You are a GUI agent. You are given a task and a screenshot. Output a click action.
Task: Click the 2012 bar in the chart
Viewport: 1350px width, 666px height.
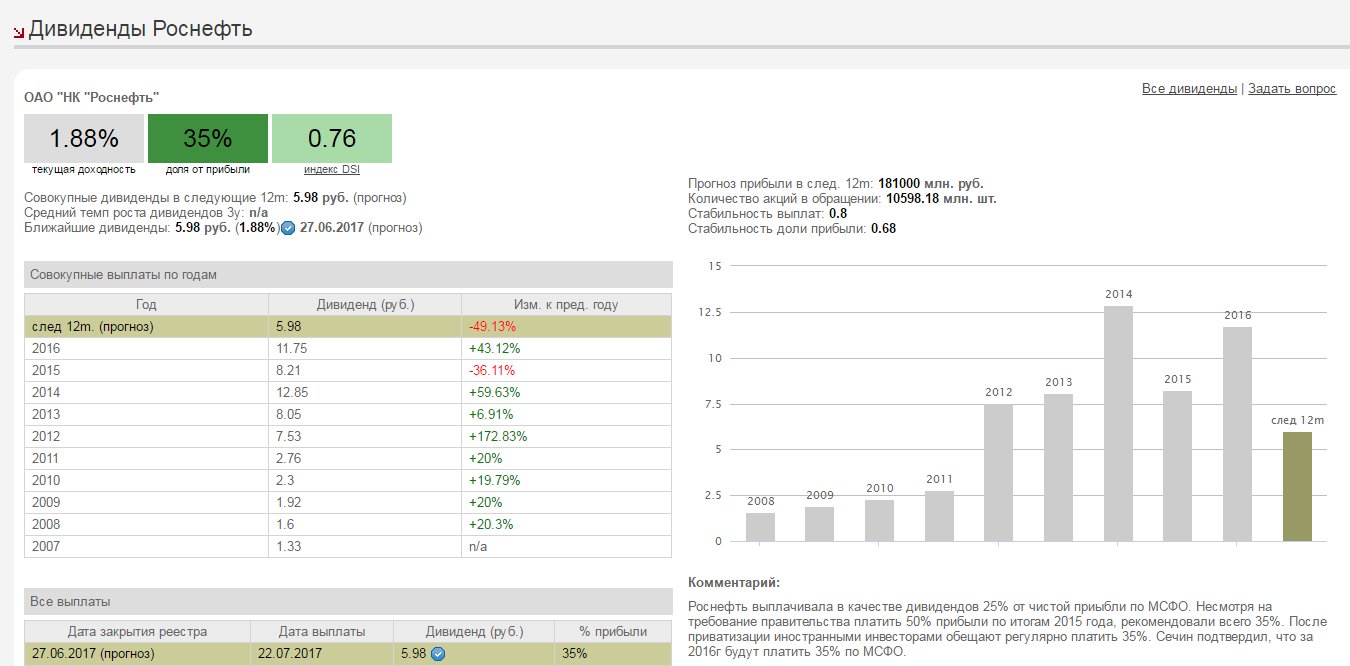[x=999, y=473]
